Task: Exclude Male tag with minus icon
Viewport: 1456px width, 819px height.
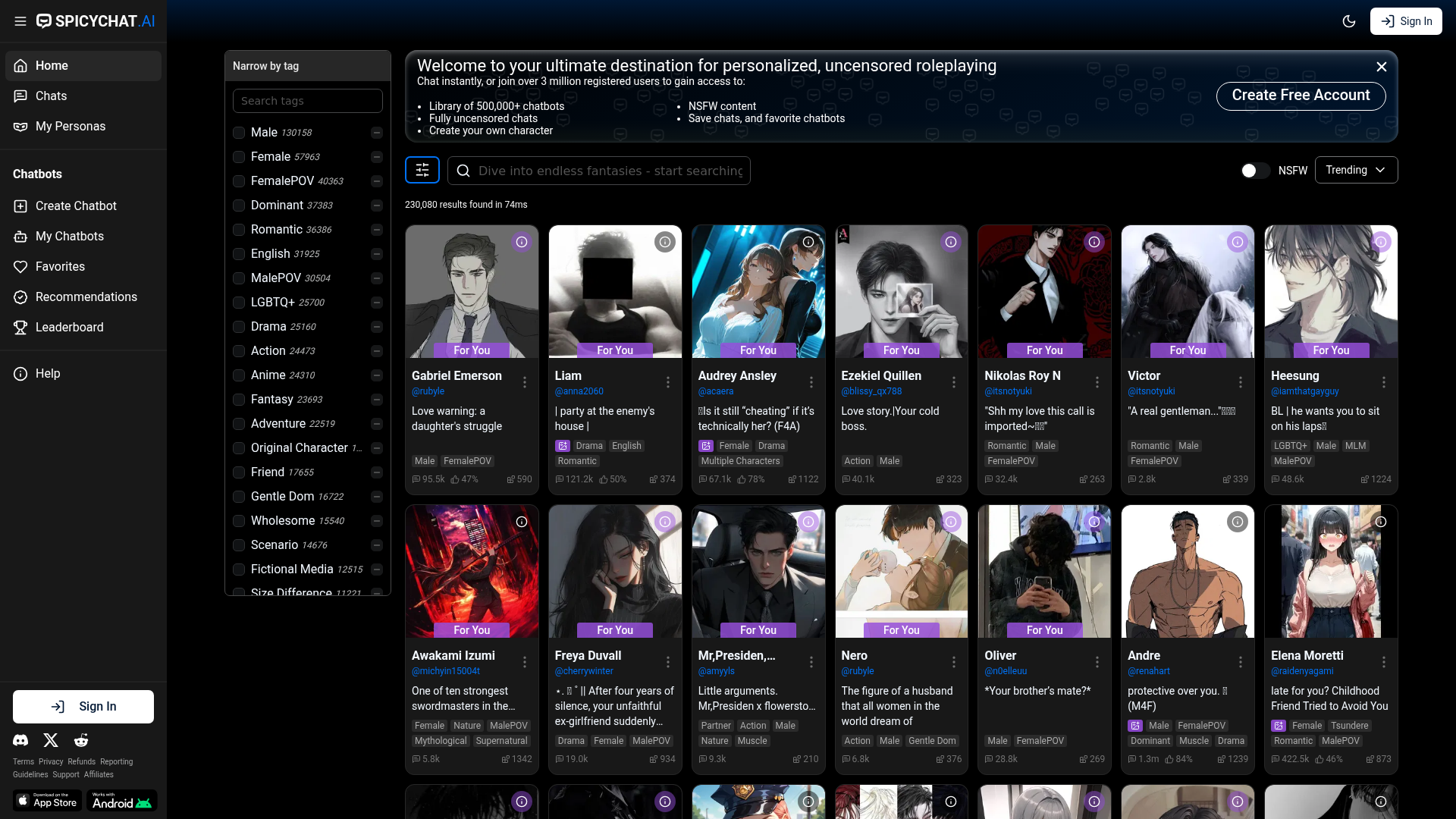Action: [x=377, y=133]
